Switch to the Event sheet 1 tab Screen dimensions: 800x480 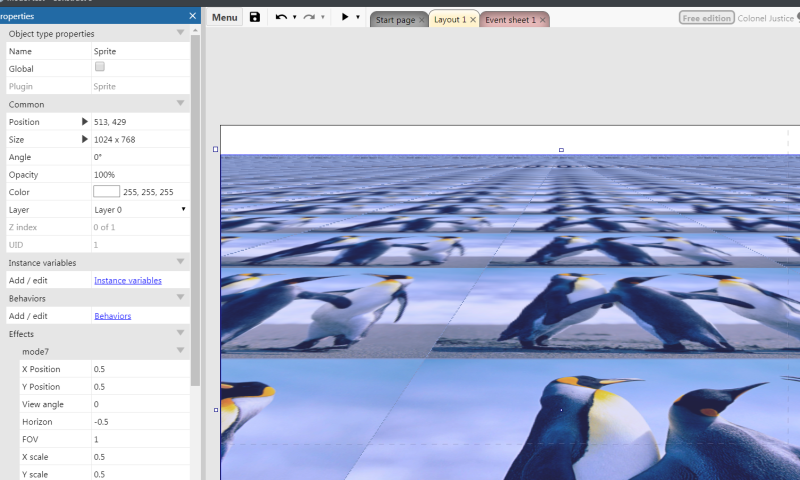(510, 20)
